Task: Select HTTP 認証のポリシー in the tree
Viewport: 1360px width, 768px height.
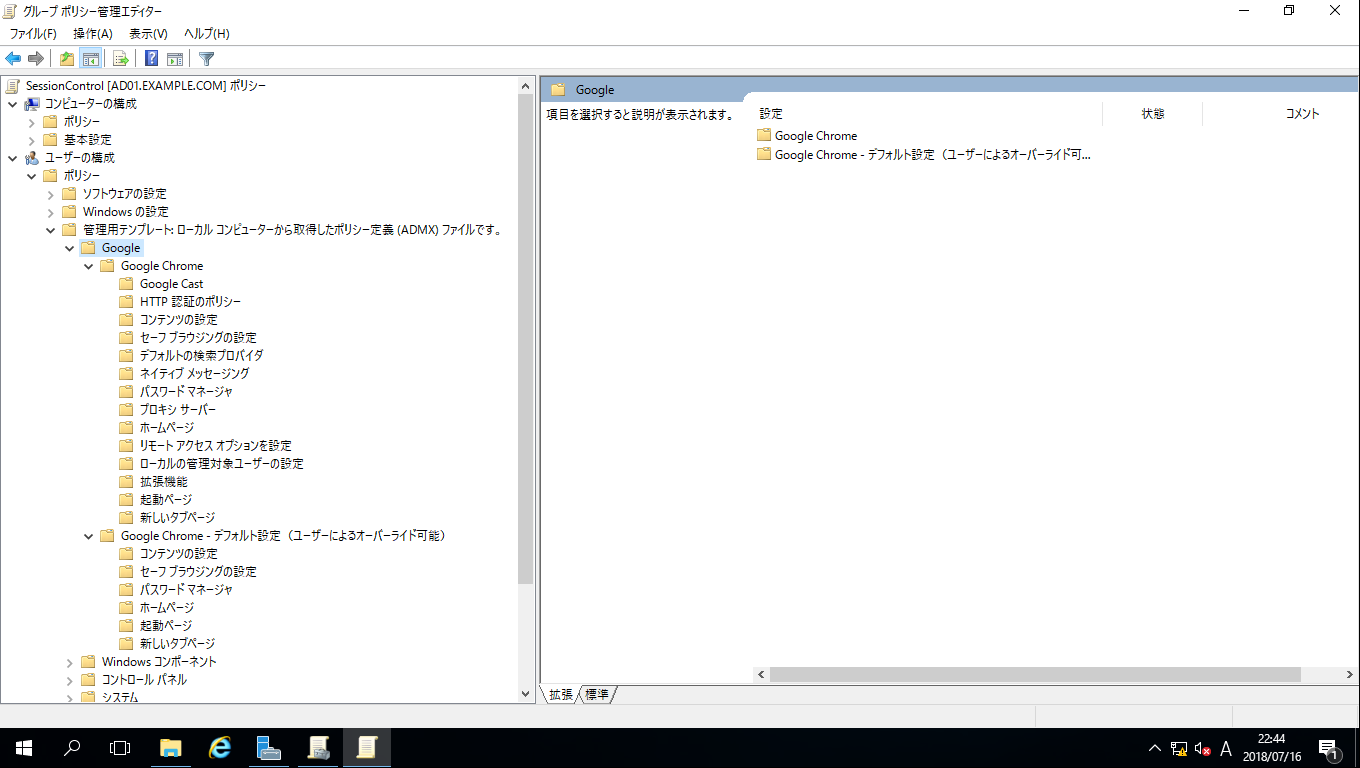Action: click(x=190, y=302)
